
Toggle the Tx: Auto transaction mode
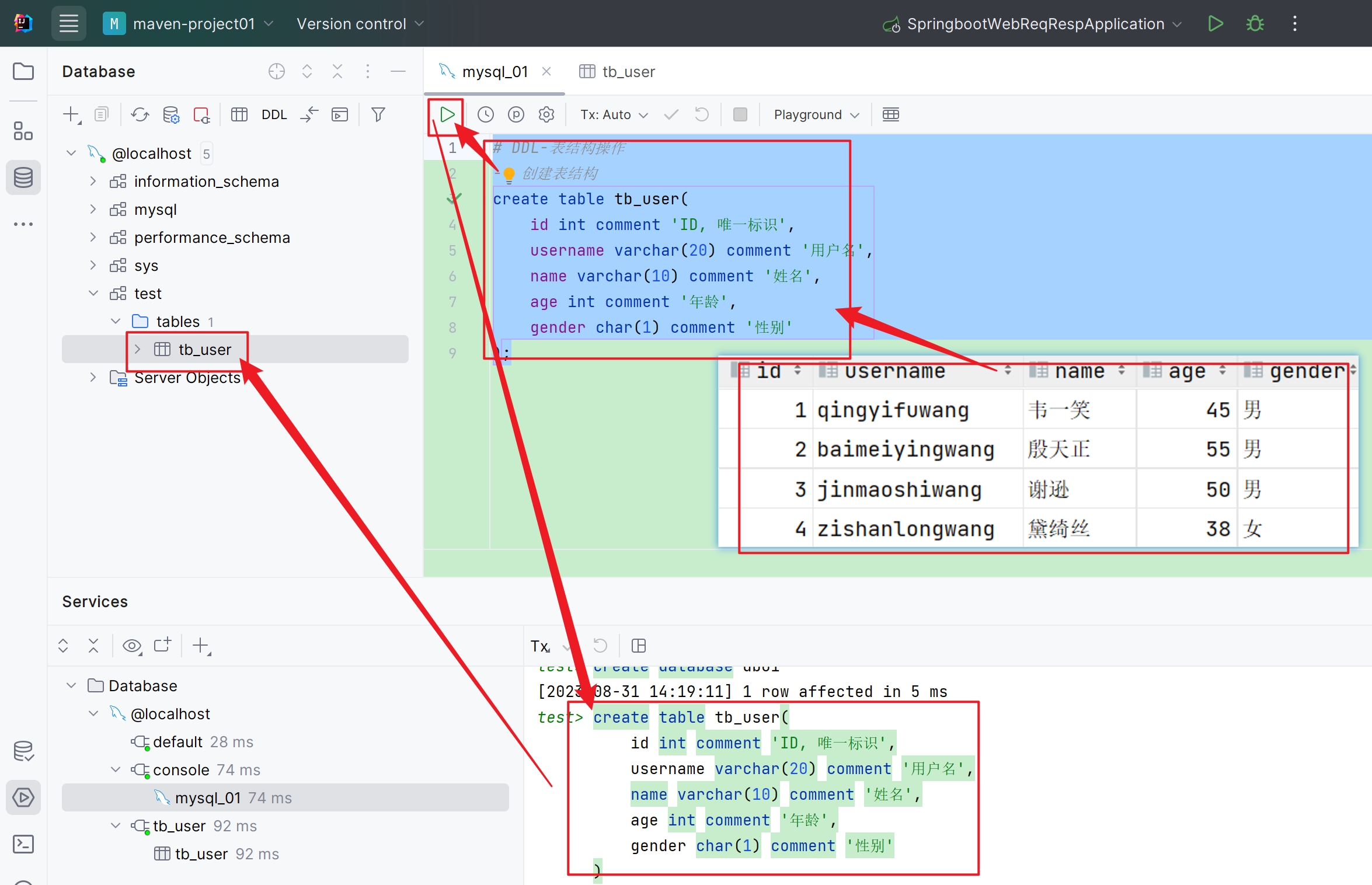pos(614,114)
